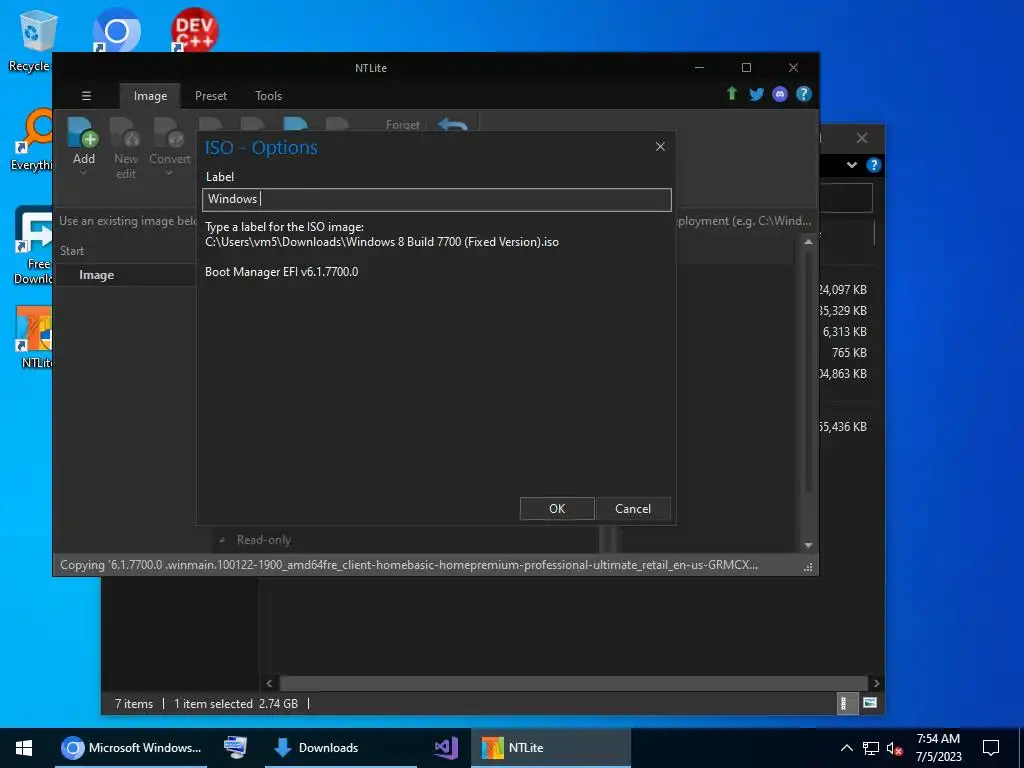
Task: Click the NTLite list scroll up arrow
Action: [x=808, y=242]
